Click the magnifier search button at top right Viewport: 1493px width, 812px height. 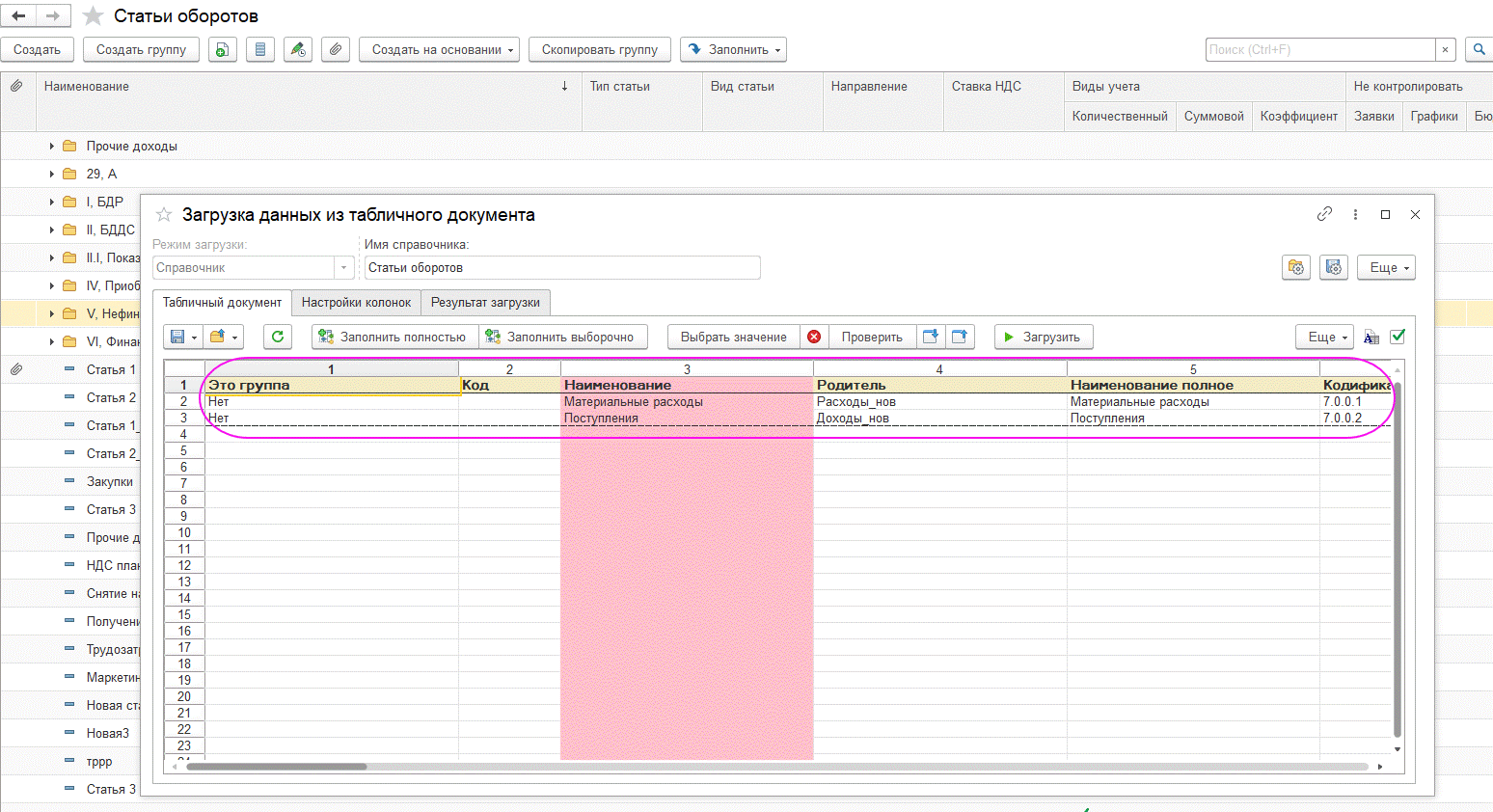tap(1478, 49)
